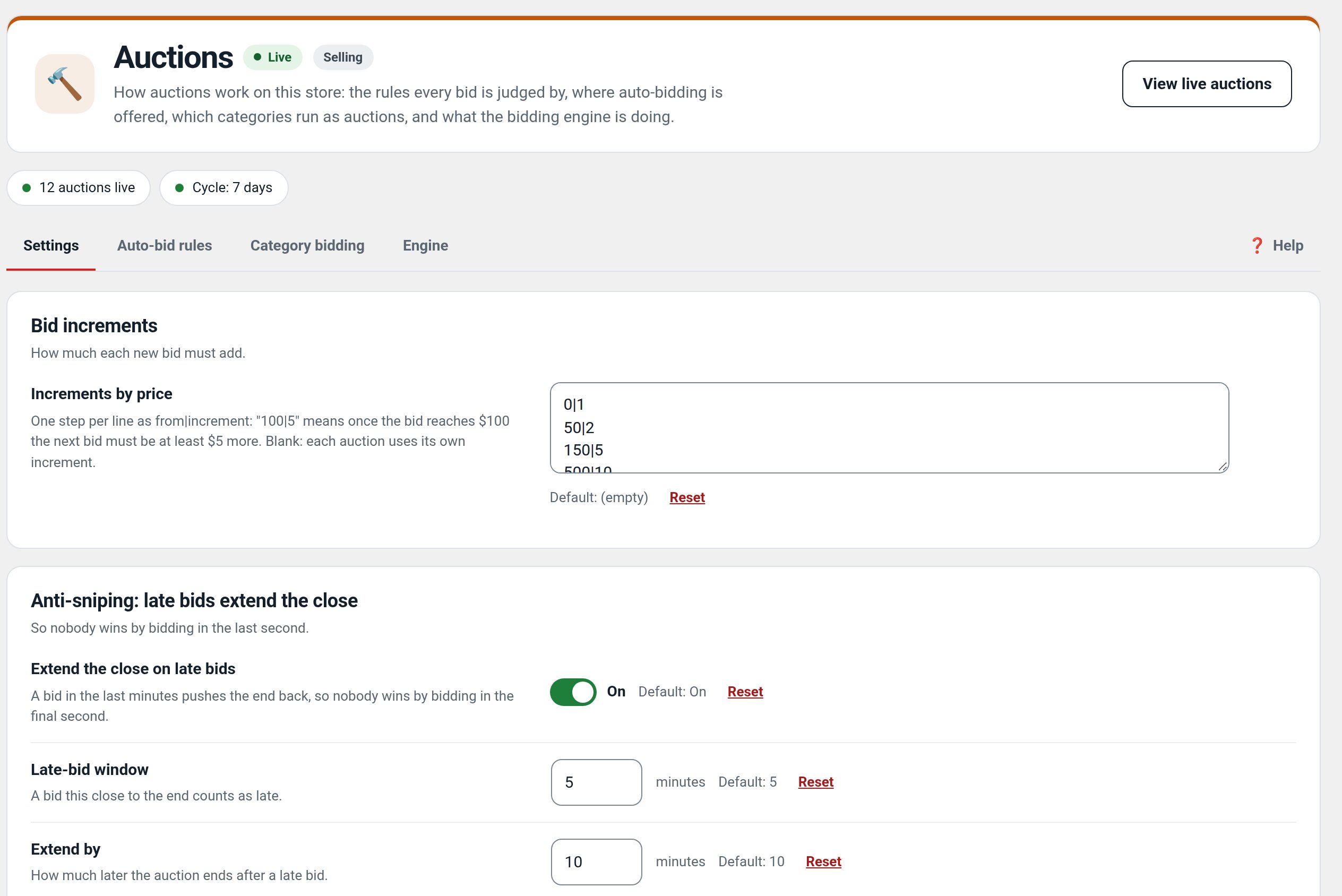Click the 'Increments by price' label
This screenshot has height=896, width=1342.
tap(102, 394)
